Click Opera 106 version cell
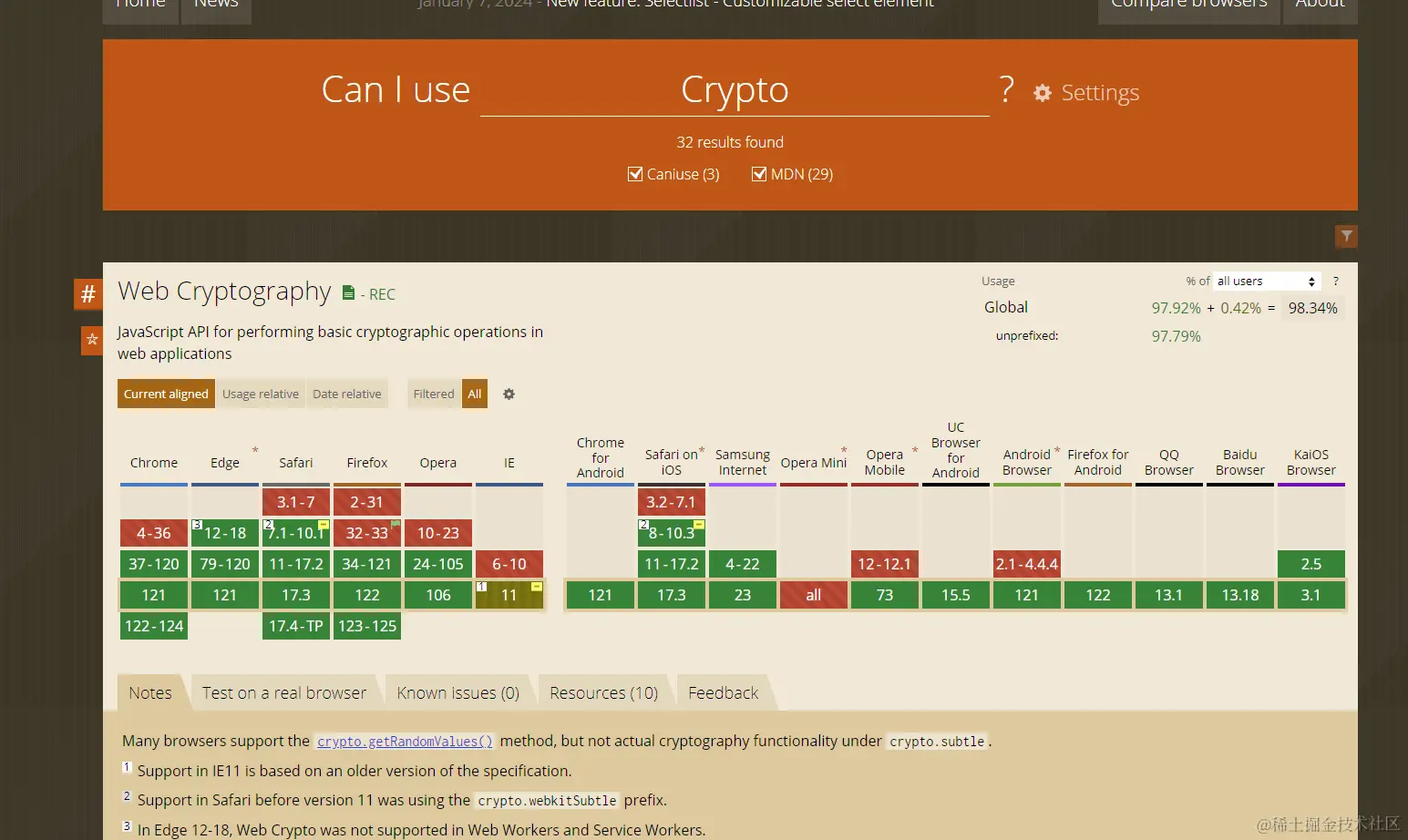The height and width of the screenshot is (840, 1408). point(438,595)
